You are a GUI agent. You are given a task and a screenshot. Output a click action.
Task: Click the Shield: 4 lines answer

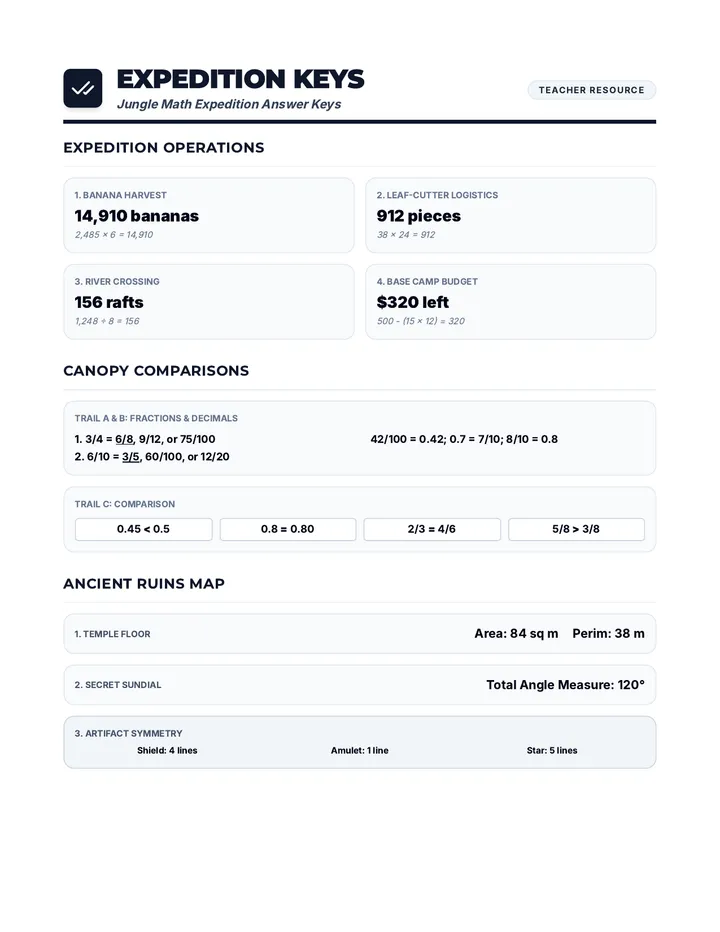167,751
